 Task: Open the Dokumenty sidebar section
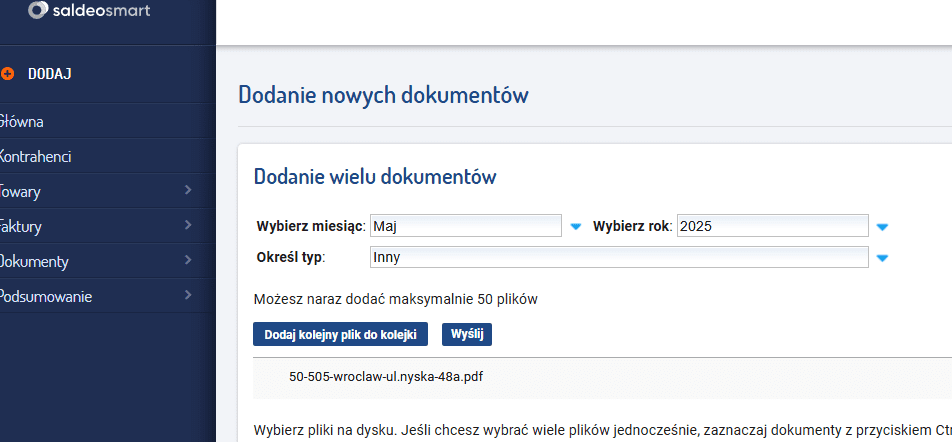[x=35, y=262]
